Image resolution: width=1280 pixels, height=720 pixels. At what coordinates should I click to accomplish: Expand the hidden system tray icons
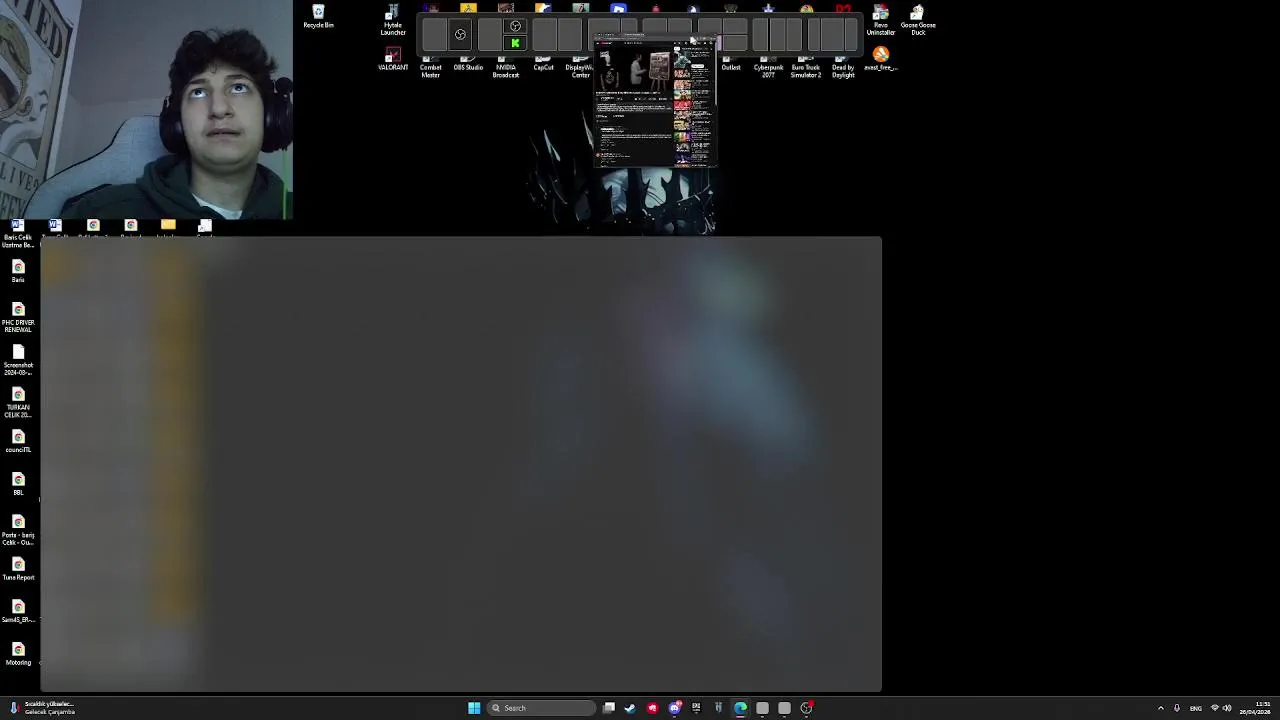(1161, 708)
